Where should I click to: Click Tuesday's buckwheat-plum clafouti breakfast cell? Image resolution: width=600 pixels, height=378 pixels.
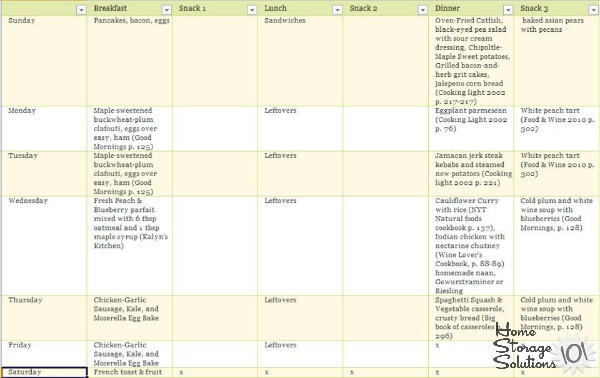click(x=130, y=174)
